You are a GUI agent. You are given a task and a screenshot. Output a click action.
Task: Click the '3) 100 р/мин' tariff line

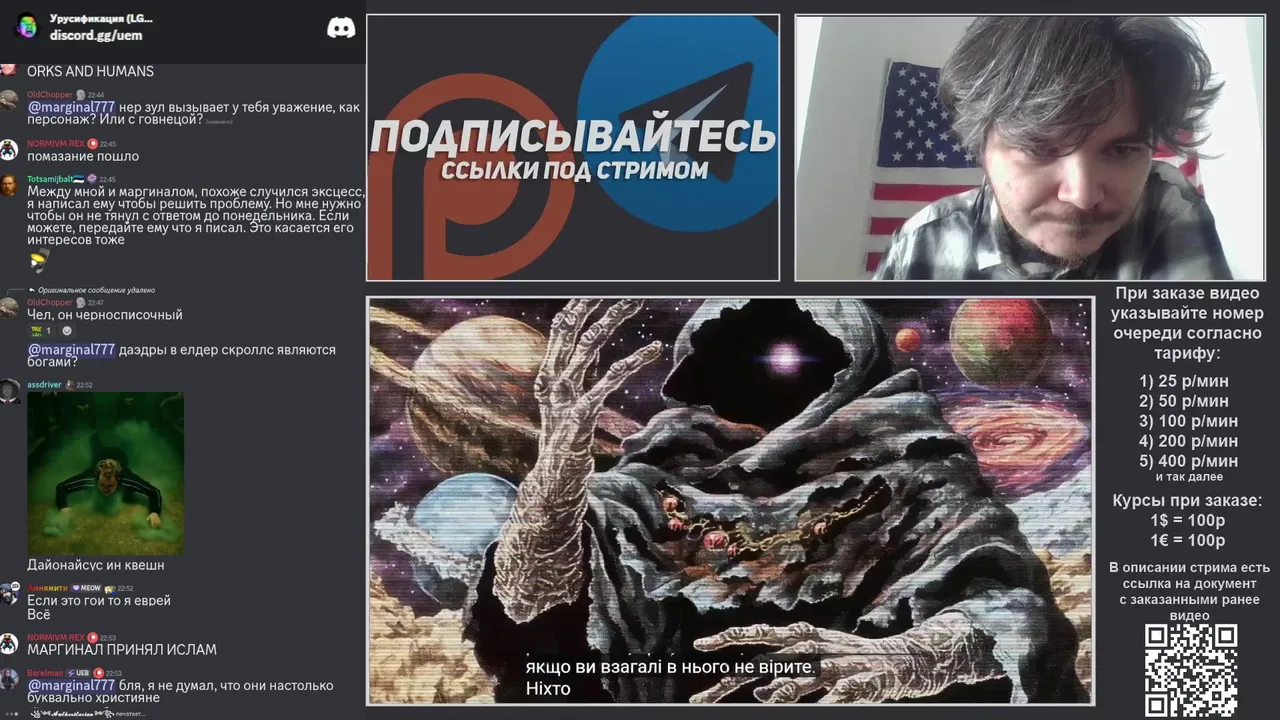click(1188, 421)
